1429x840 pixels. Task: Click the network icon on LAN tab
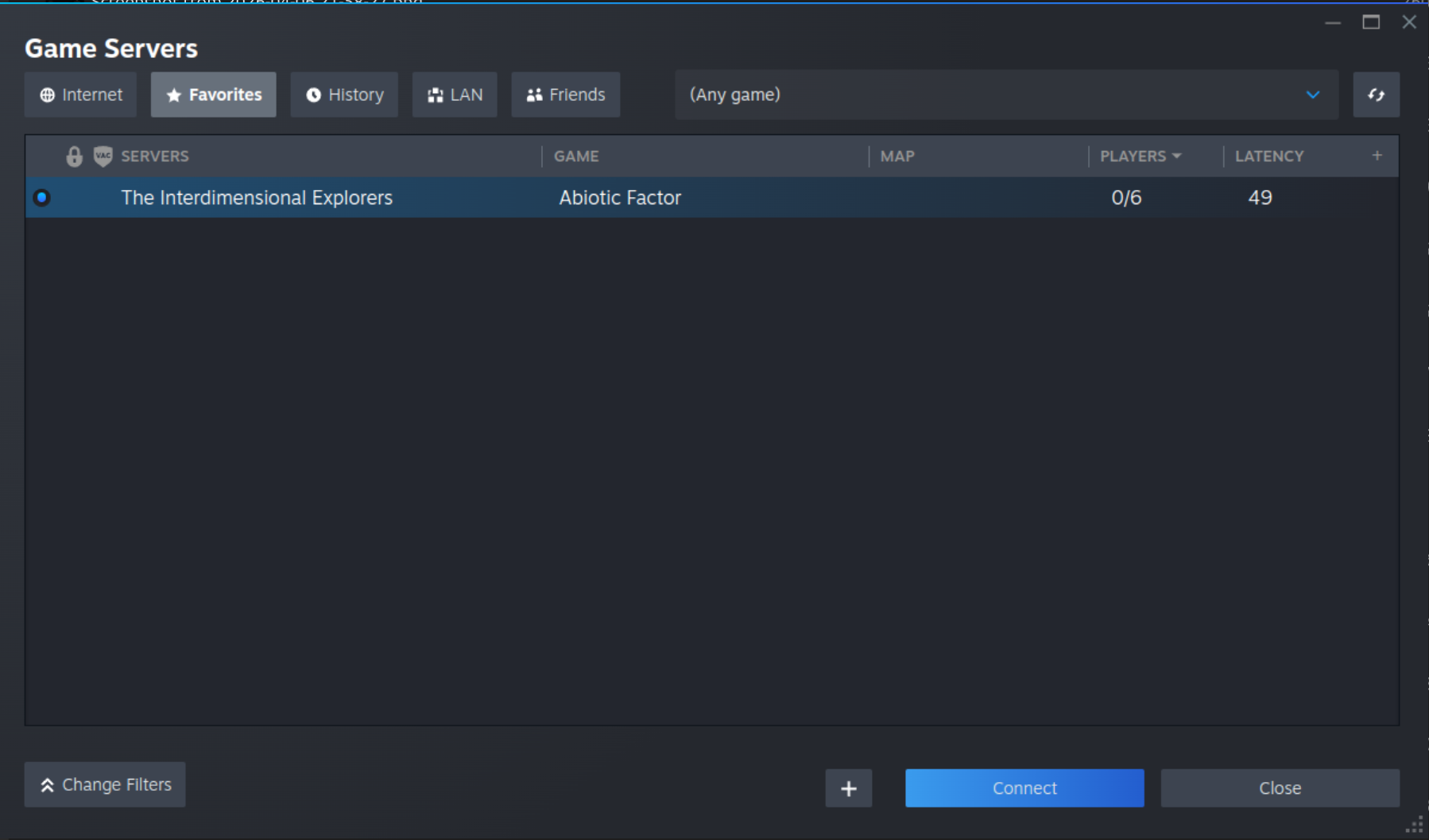click(x=435, y=95)
